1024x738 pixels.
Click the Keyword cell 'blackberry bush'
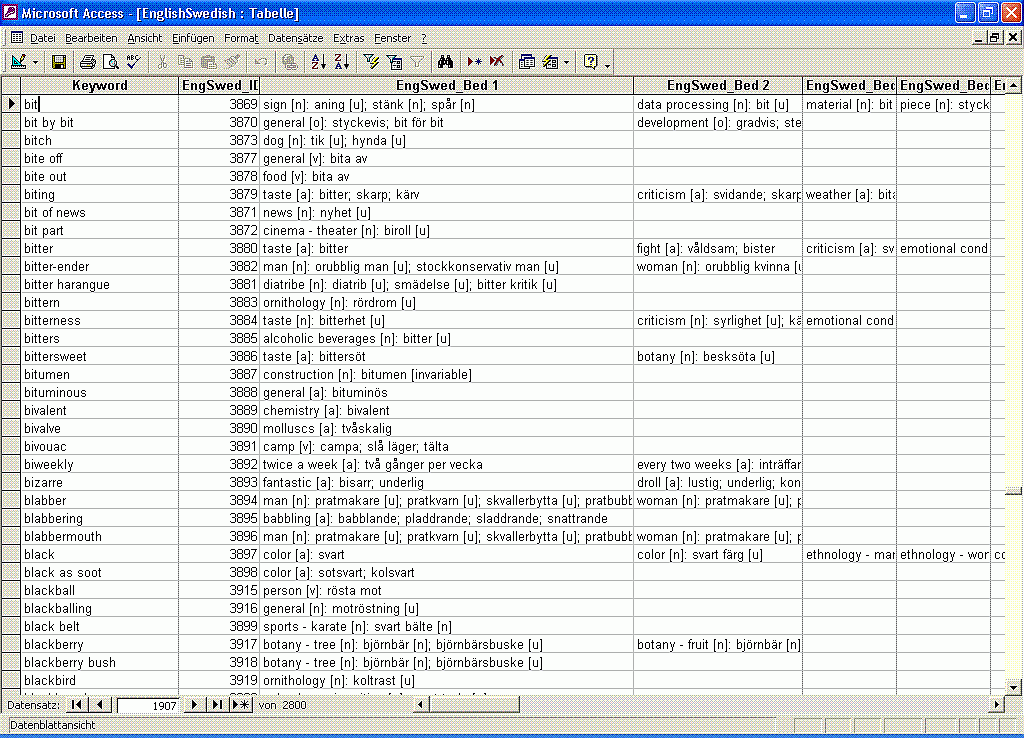99,662
